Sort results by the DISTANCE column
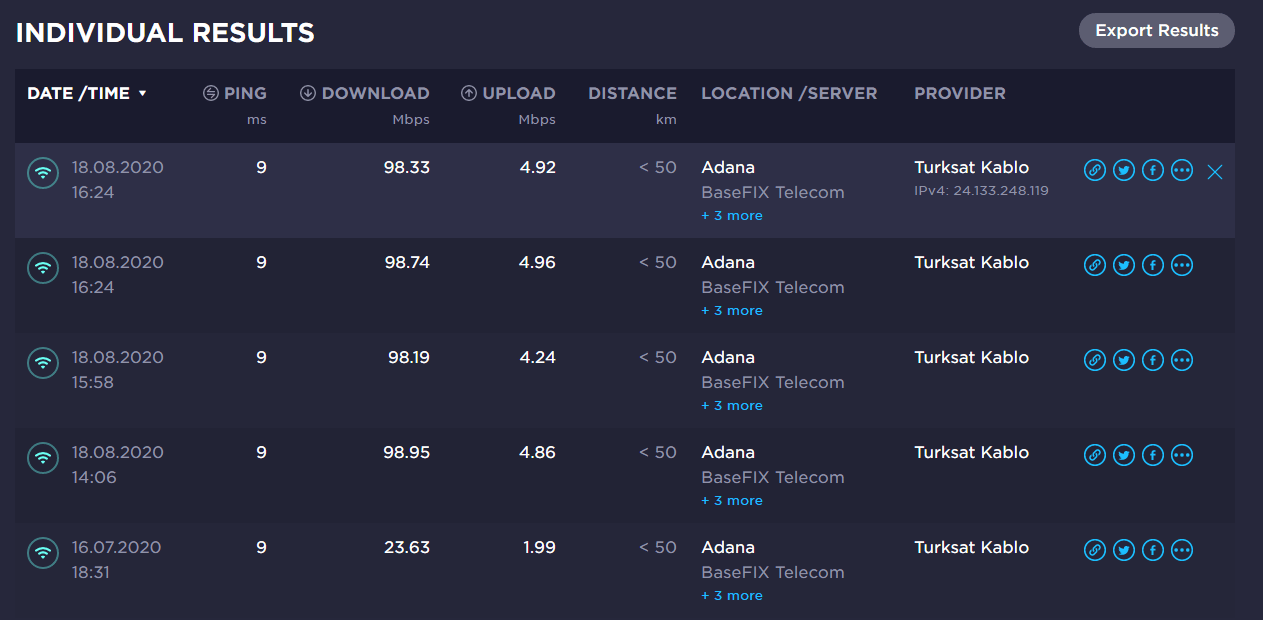The height and width of the screenshot is (620, 1263). (632, 92)
